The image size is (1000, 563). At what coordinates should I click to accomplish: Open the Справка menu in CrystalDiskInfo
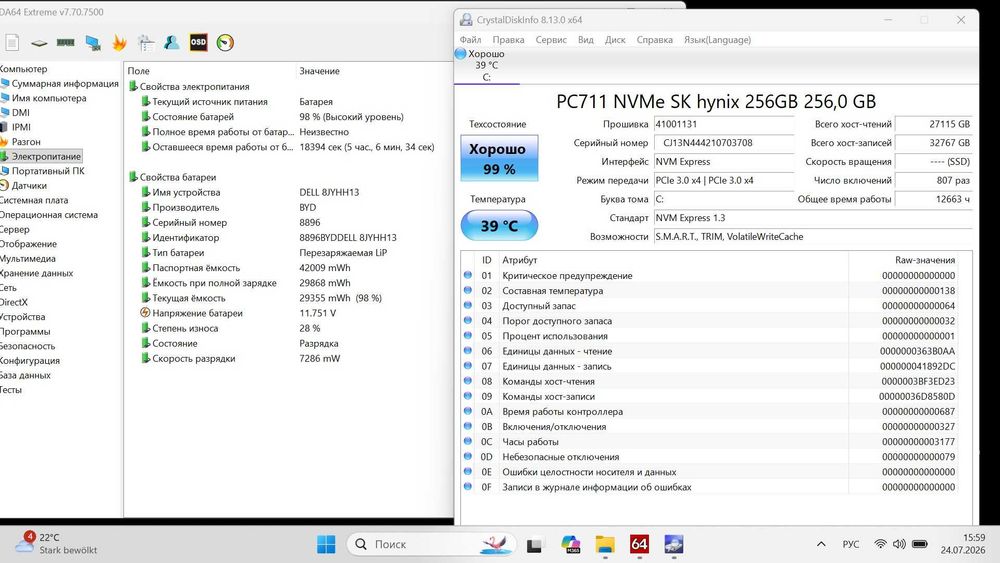click(654, 40)
